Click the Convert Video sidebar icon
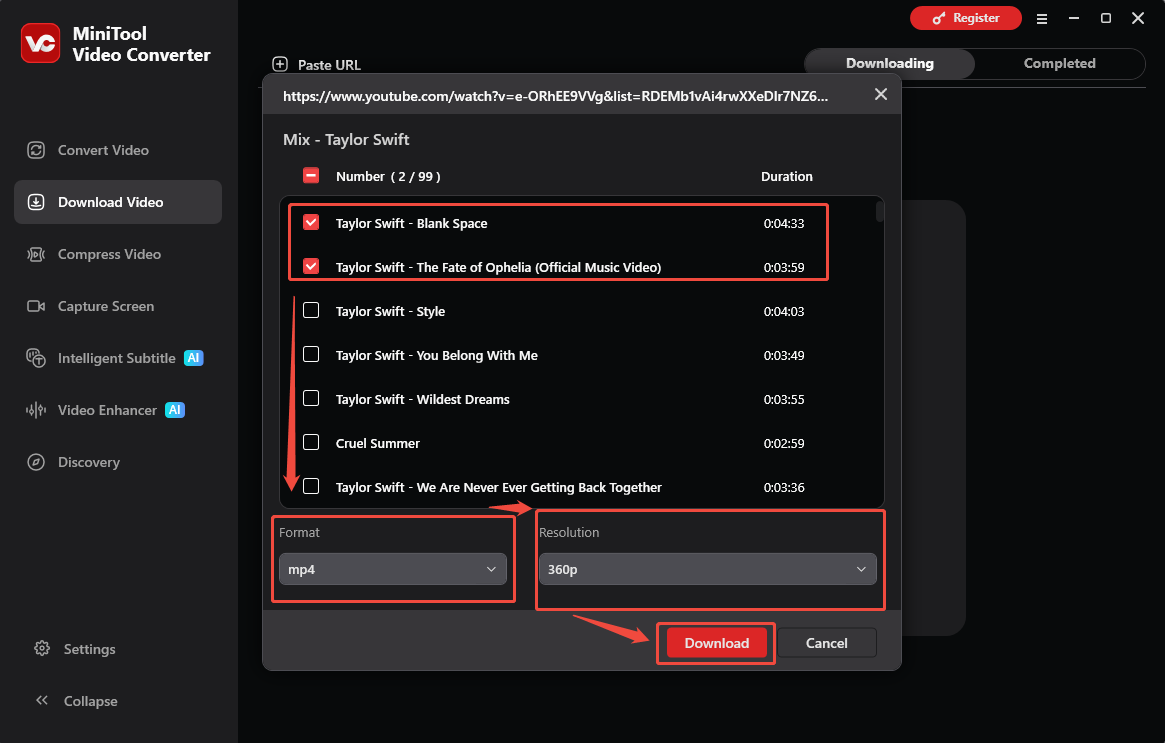This screenshot has height=743, width=1165. [36, 150]
